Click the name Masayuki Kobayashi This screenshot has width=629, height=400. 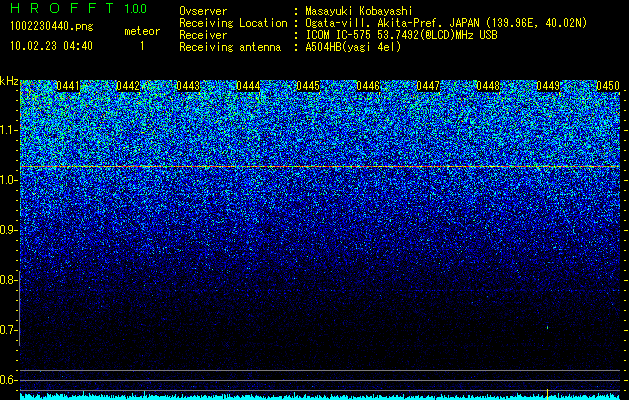click(359, 11)
